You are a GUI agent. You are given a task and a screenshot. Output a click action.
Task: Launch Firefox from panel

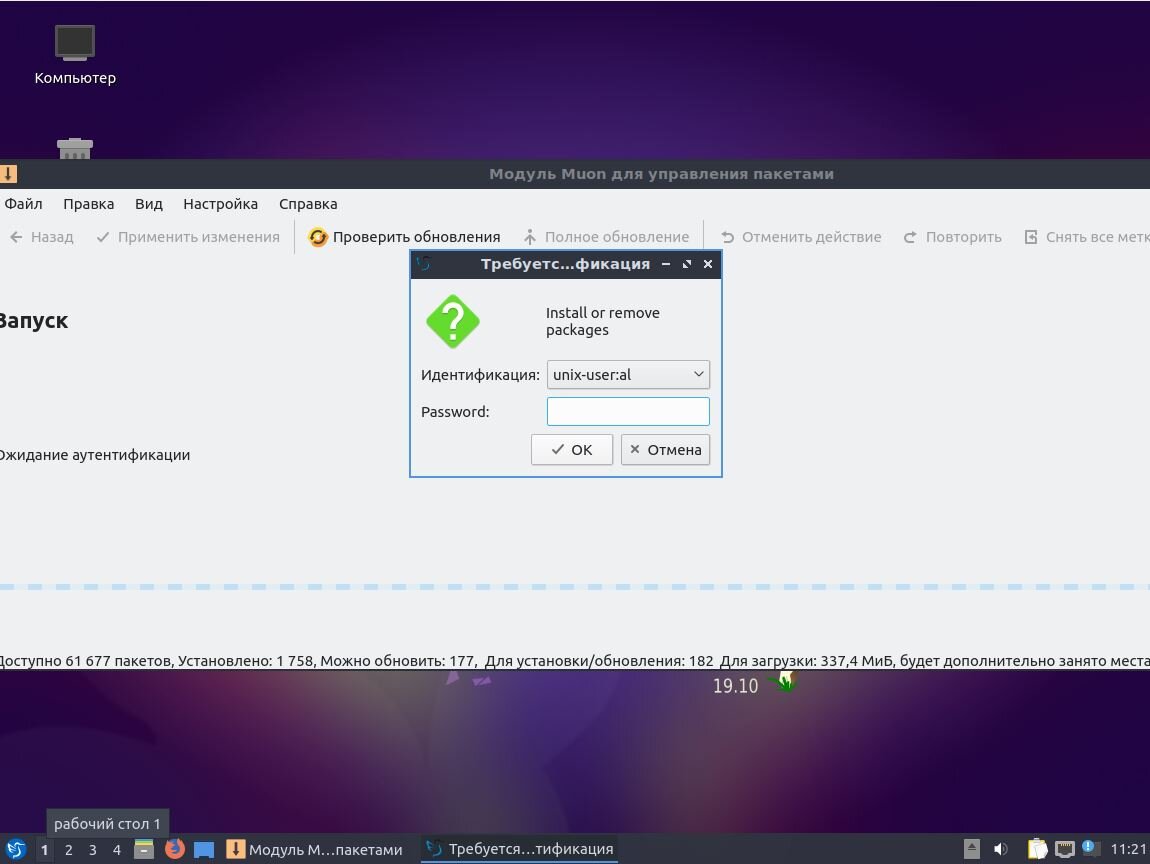(175, 849)
